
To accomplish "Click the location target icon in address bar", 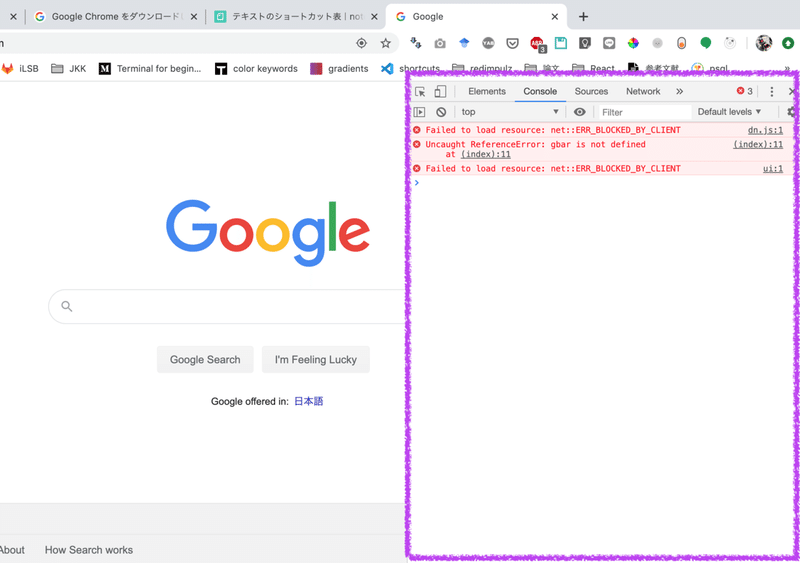I will coord(362,43).
